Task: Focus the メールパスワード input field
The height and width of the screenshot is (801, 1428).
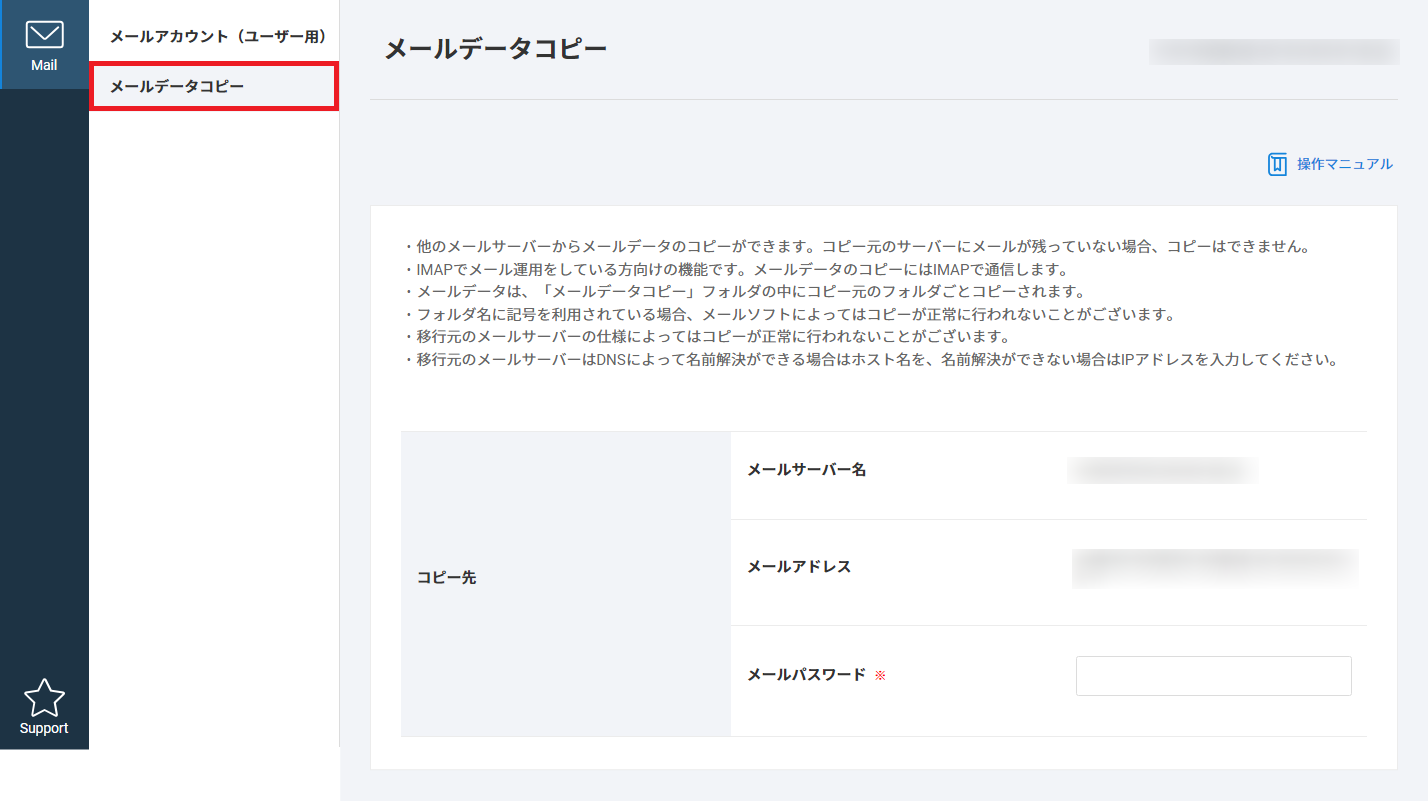Action: point(1213,676)
